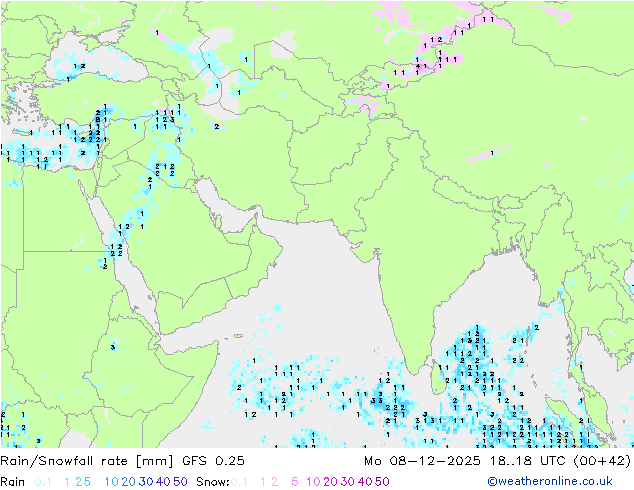Open the weatheronline.co.uk copyright link
The width and height of the screenshot is (634, 490).
(550, 482)
